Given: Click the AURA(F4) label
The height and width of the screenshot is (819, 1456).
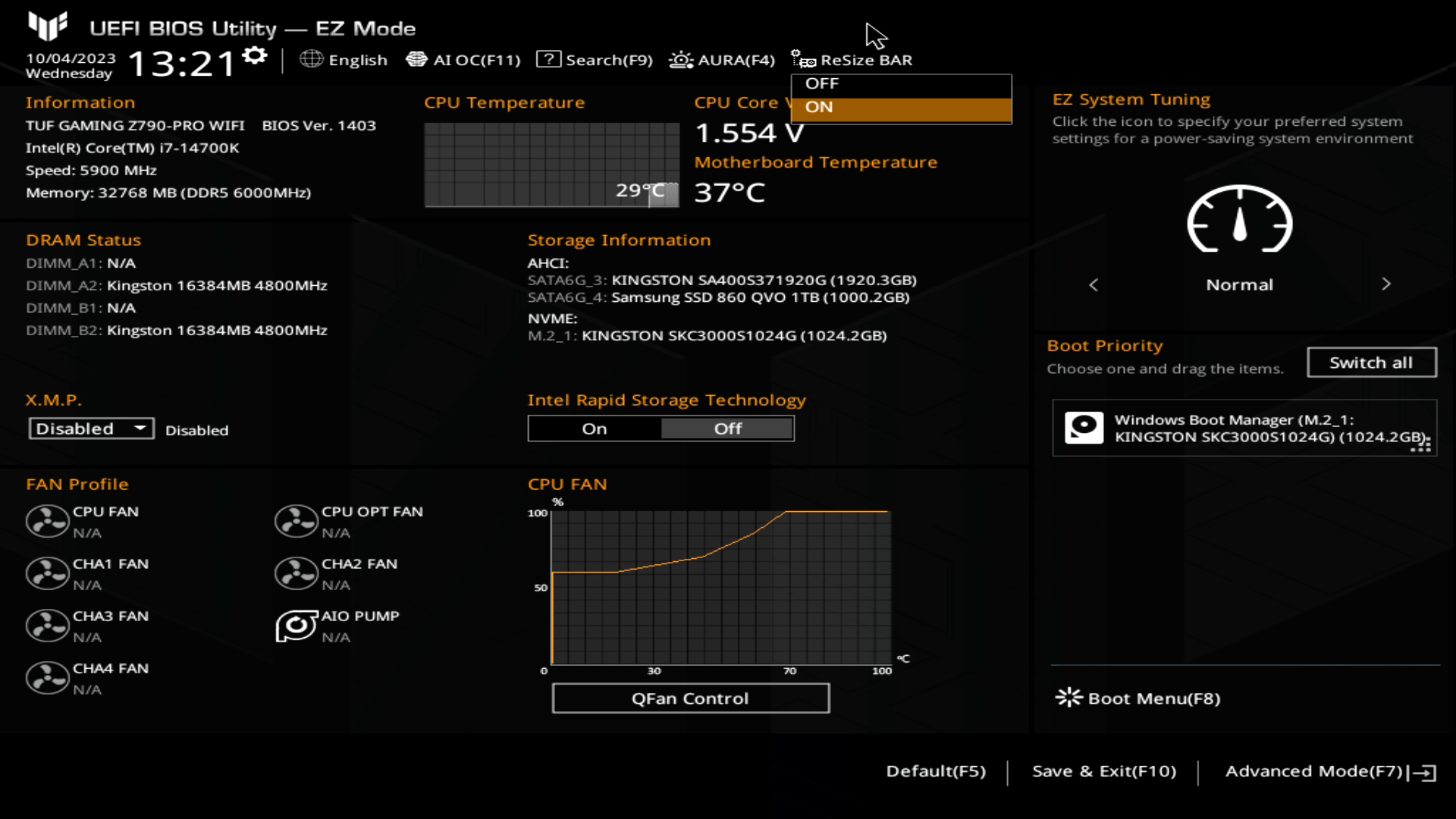Looking at the screenshot, I should tap(736, 60).
